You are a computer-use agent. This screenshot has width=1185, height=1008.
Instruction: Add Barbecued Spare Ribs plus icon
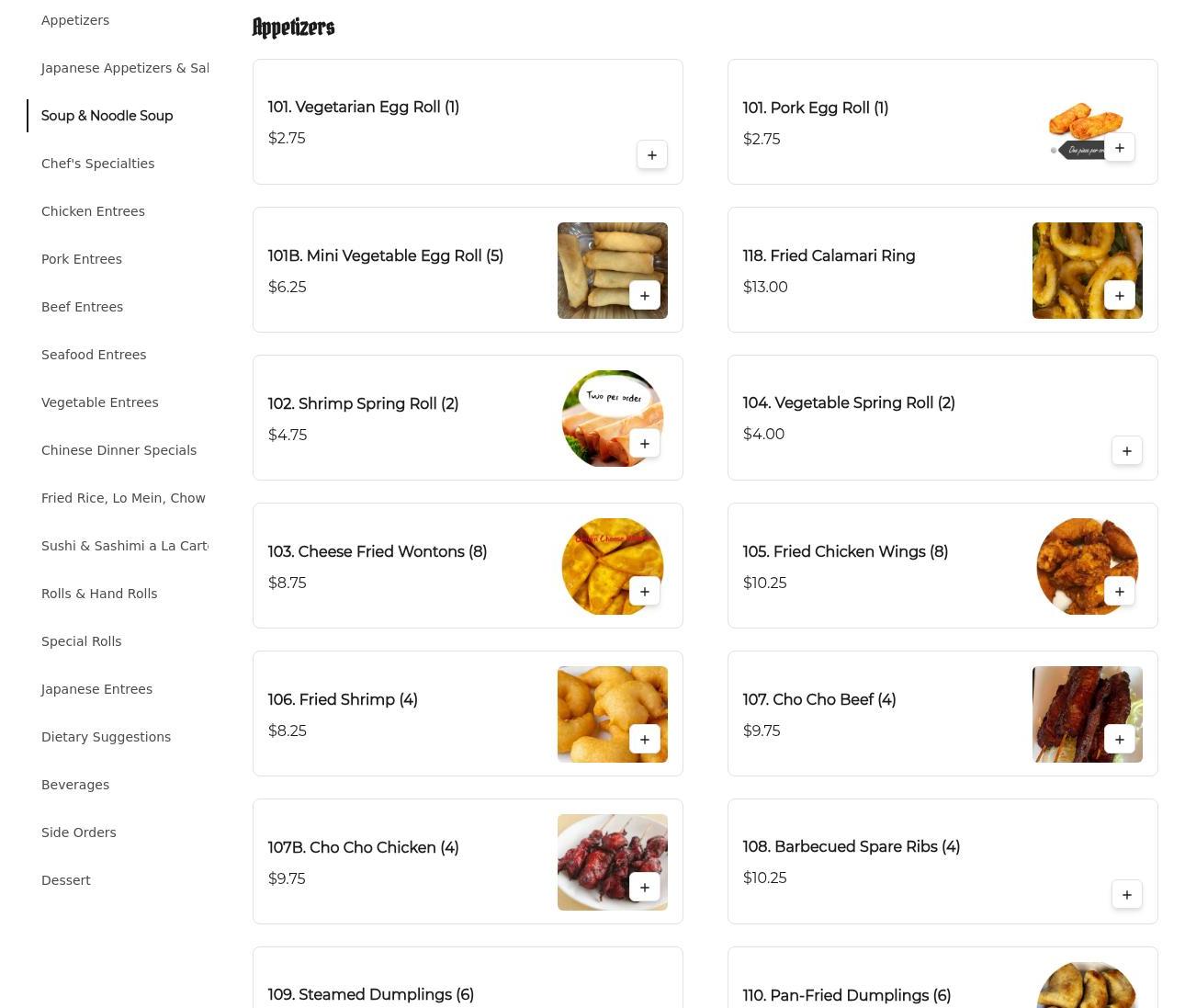click(1127, 895)
